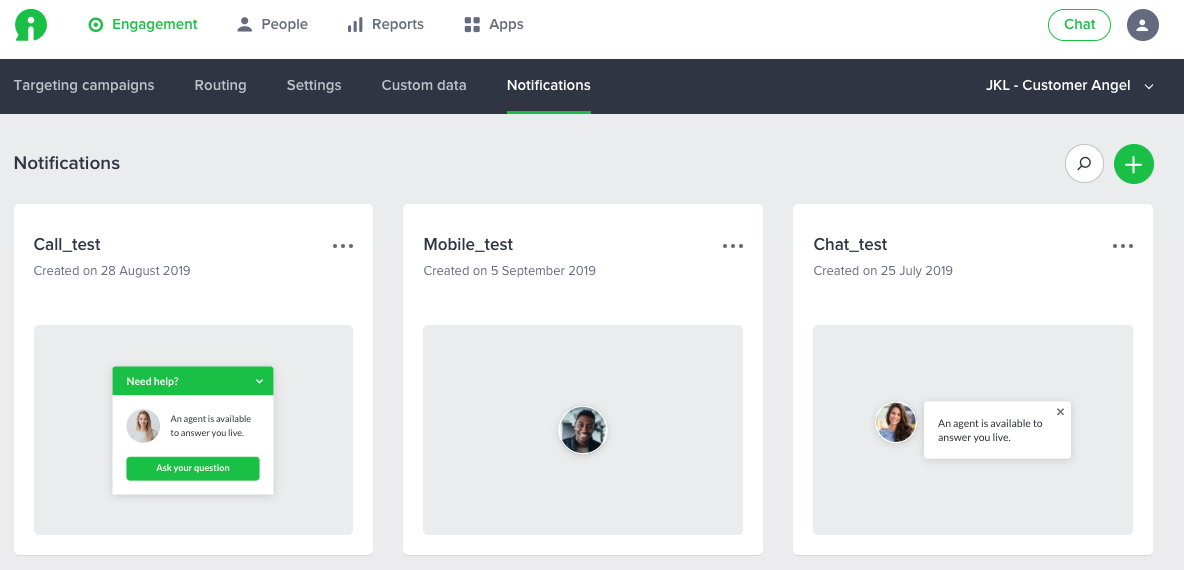
Task: Collapse the Need help? widget chevron
Action: tap(259, 381)
